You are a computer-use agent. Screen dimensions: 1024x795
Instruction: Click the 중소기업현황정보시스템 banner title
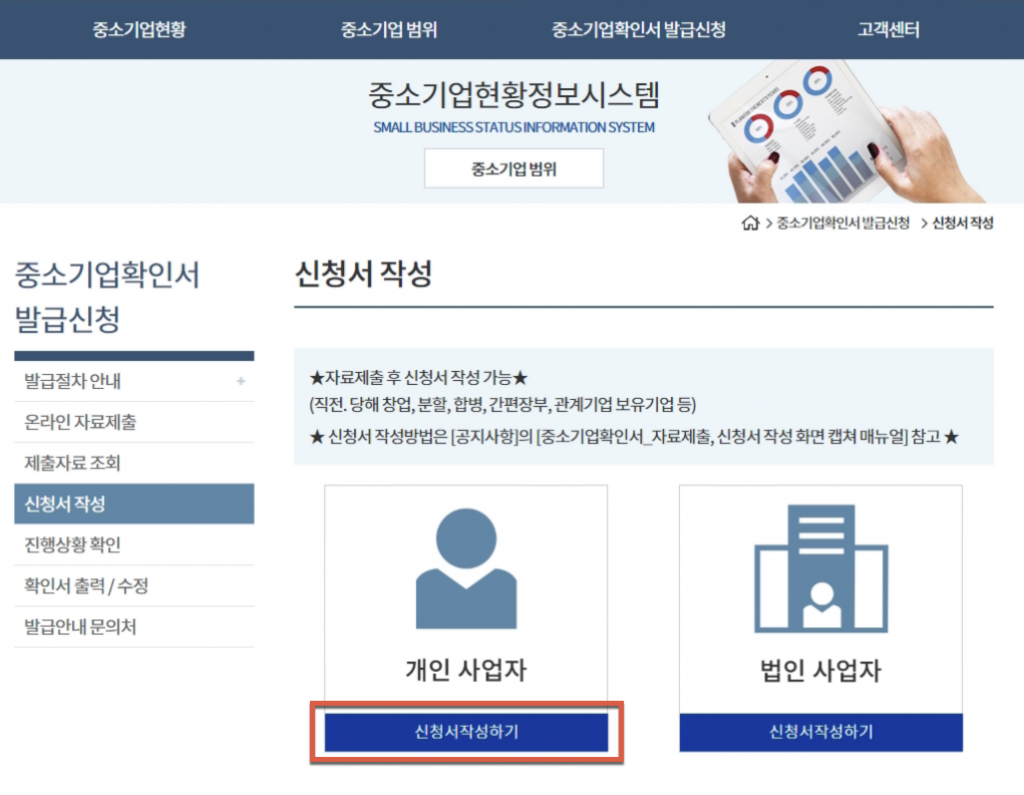pos(513,96)
